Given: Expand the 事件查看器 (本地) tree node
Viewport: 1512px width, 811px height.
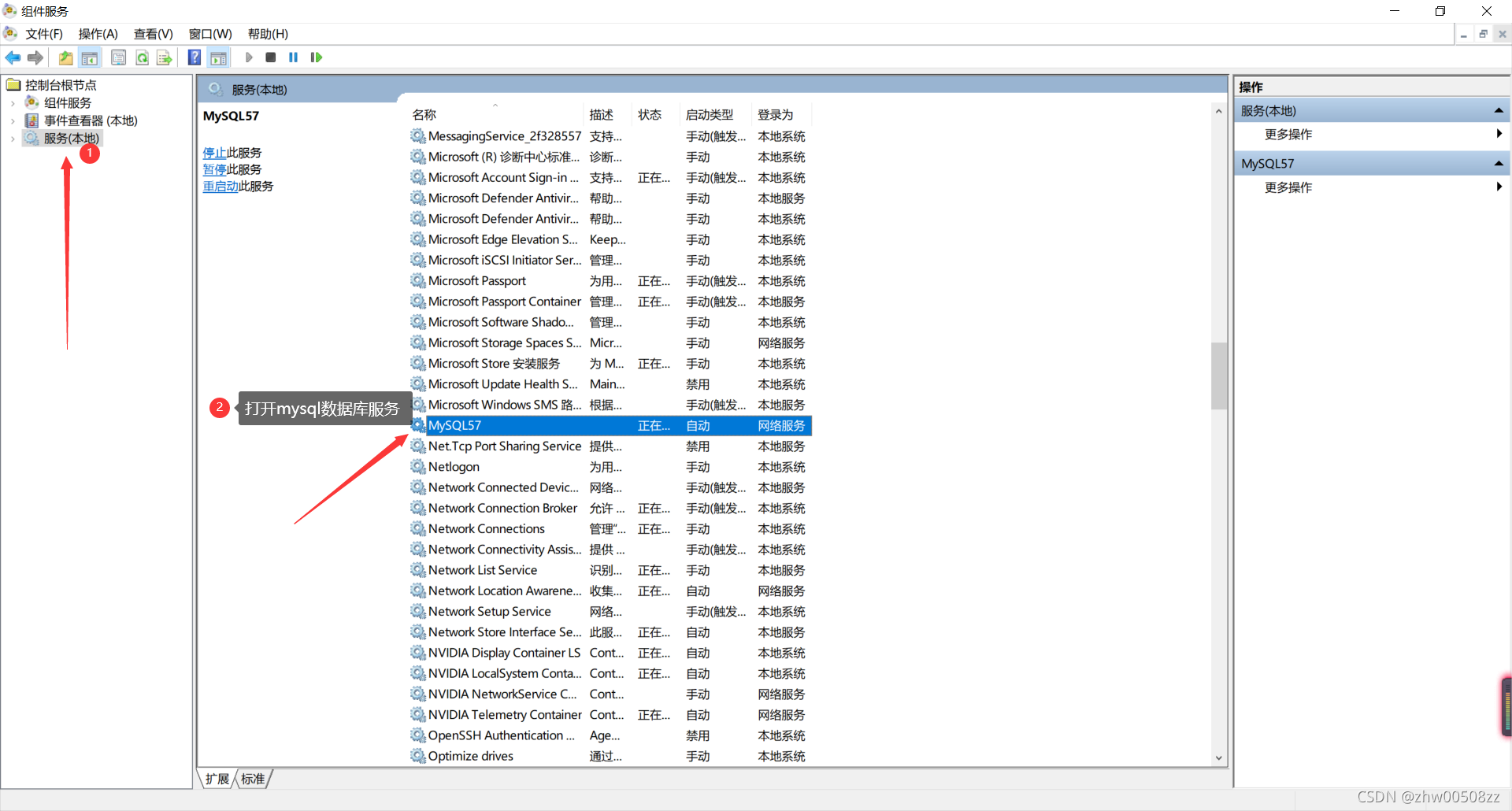Looking at the screenshot, I should tap(13, 121).
